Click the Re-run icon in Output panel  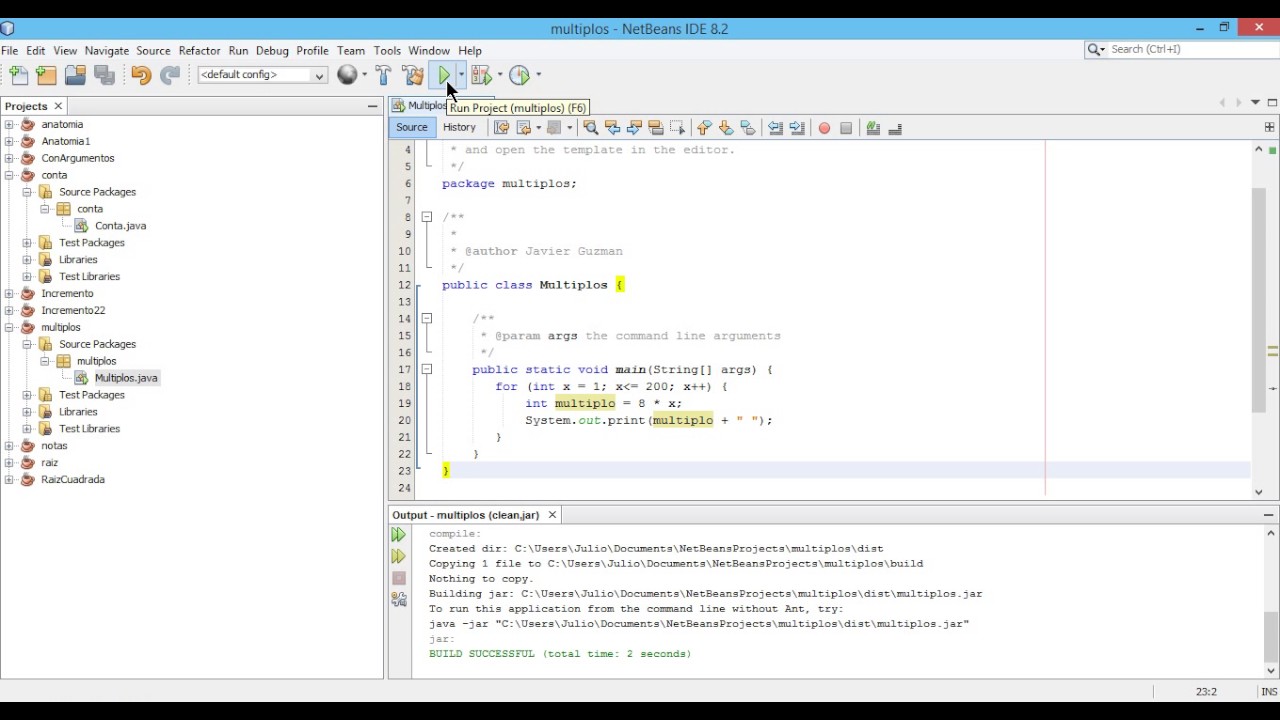(x=399, y=535)
